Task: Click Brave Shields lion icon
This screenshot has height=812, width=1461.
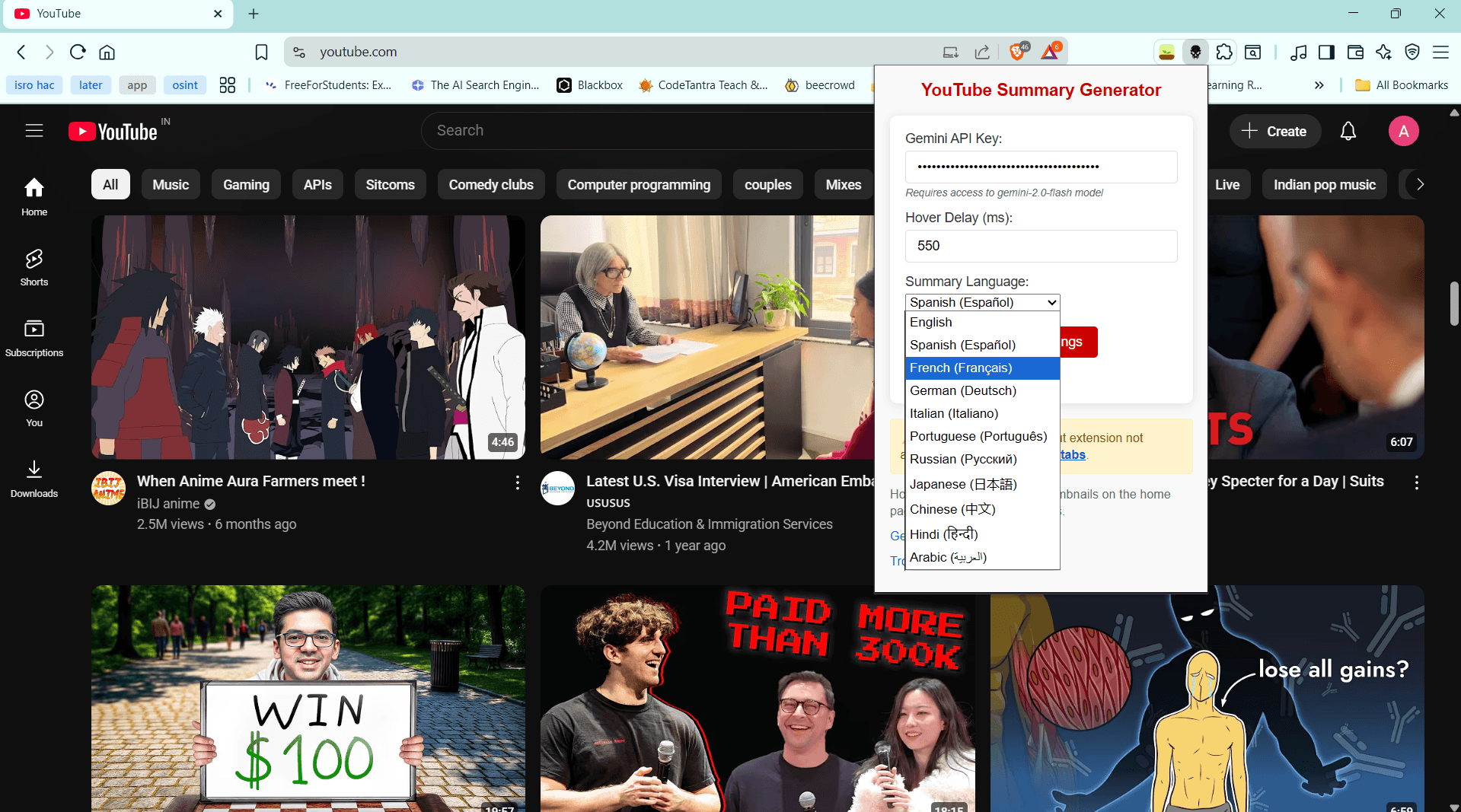Action: pyautogui.click(x=1016, y=52)
